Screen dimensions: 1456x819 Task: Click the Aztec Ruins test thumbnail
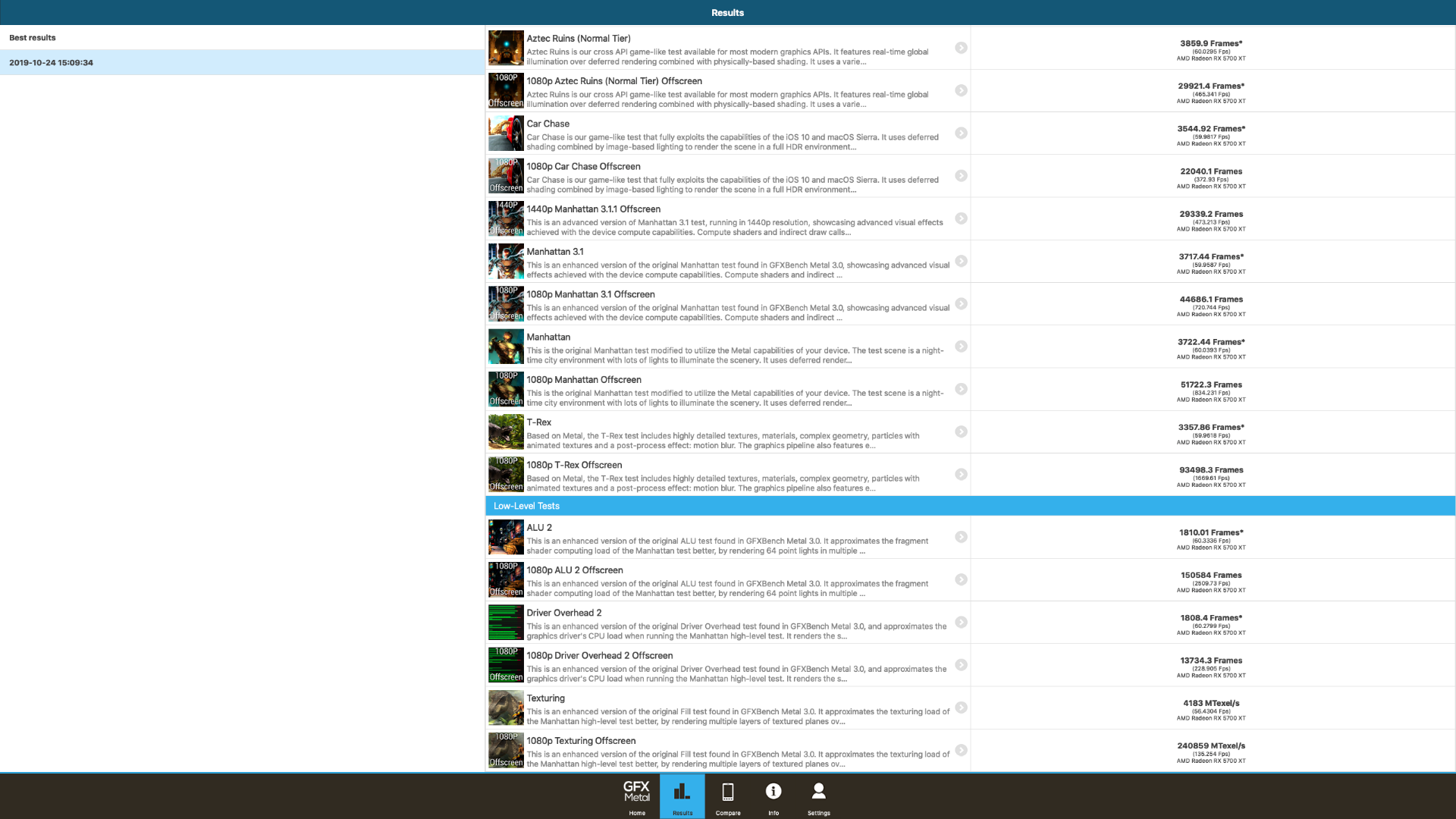click(x=506, y=48)
